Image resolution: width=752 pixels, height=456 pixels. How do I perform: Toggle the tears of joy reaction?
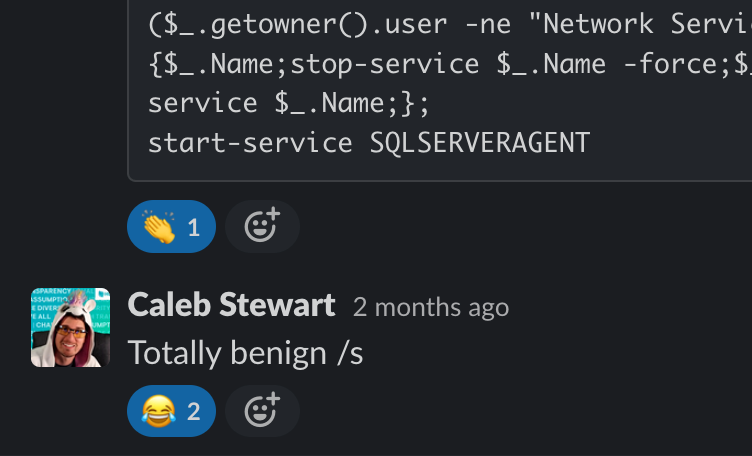pos(171,411)
